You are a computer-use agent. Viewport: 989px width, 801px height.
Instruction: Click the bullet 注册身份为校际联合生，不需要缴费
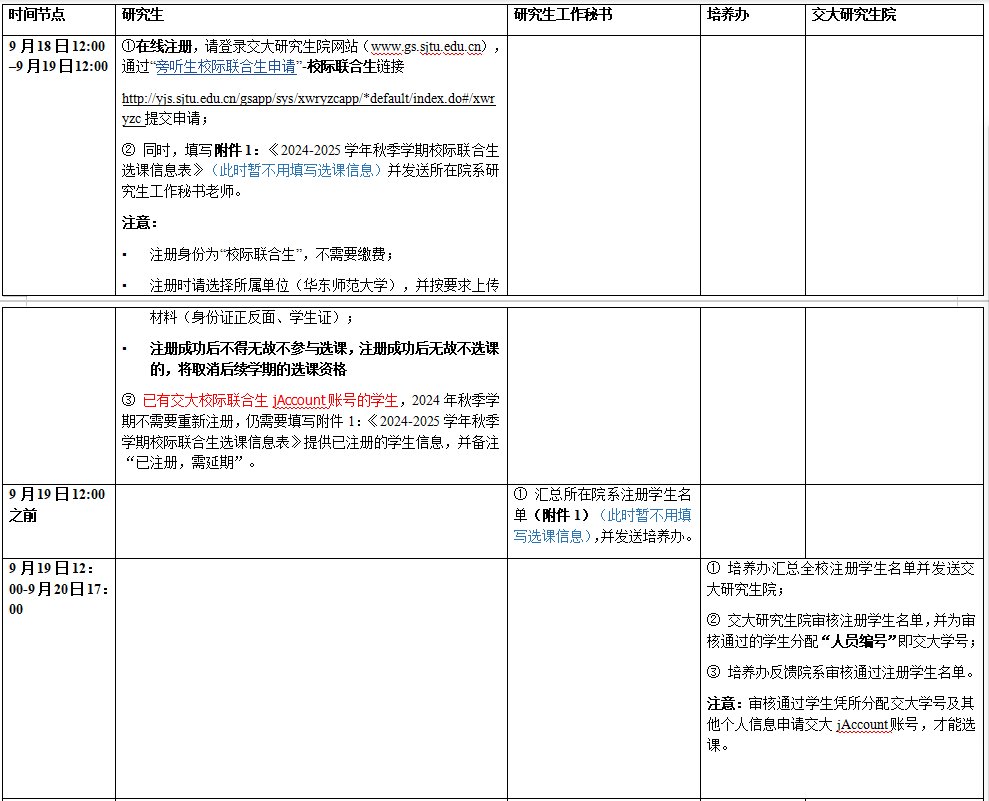[271, 255]
